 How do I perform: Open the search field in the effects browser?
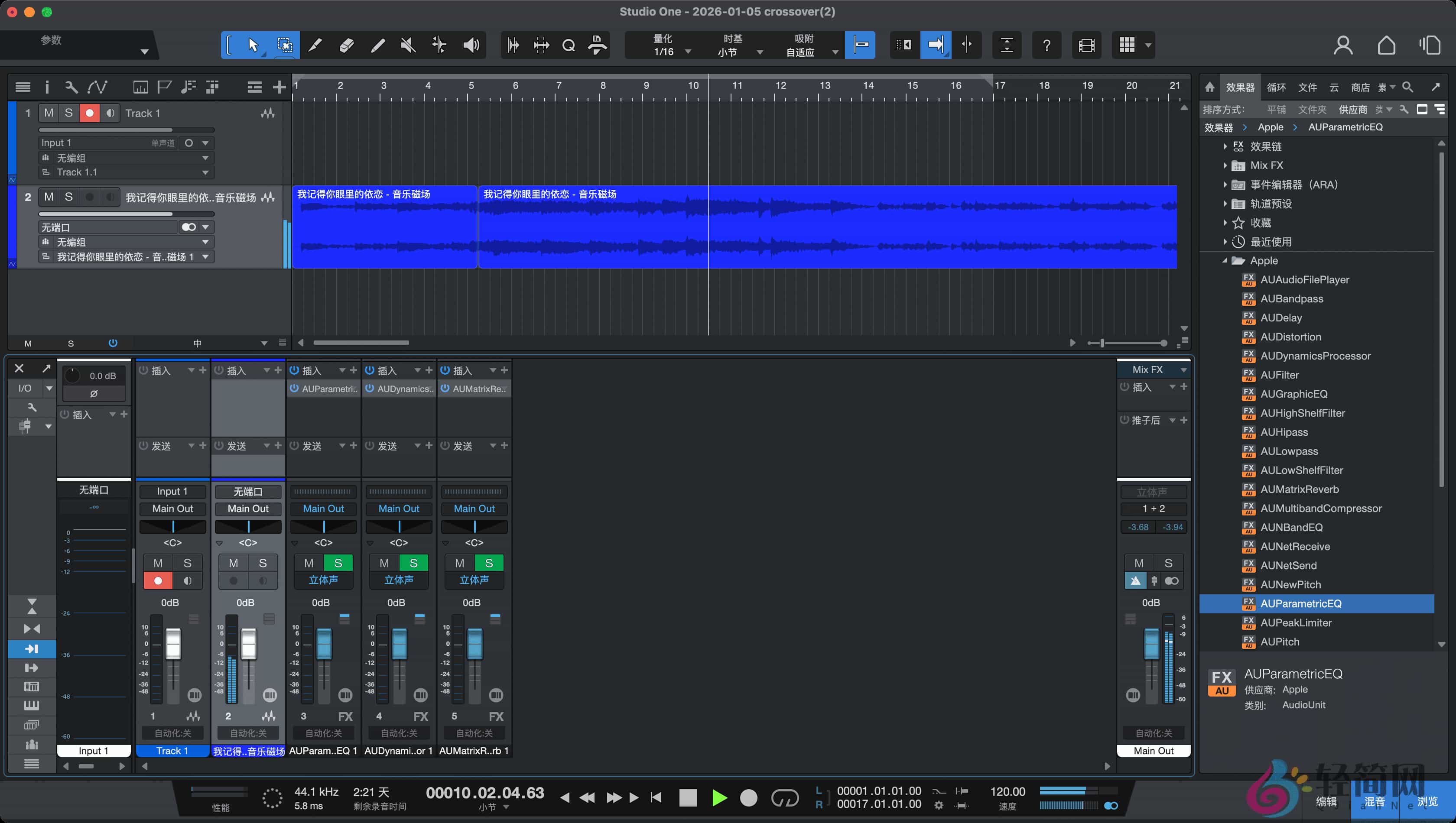point(1408,87)
